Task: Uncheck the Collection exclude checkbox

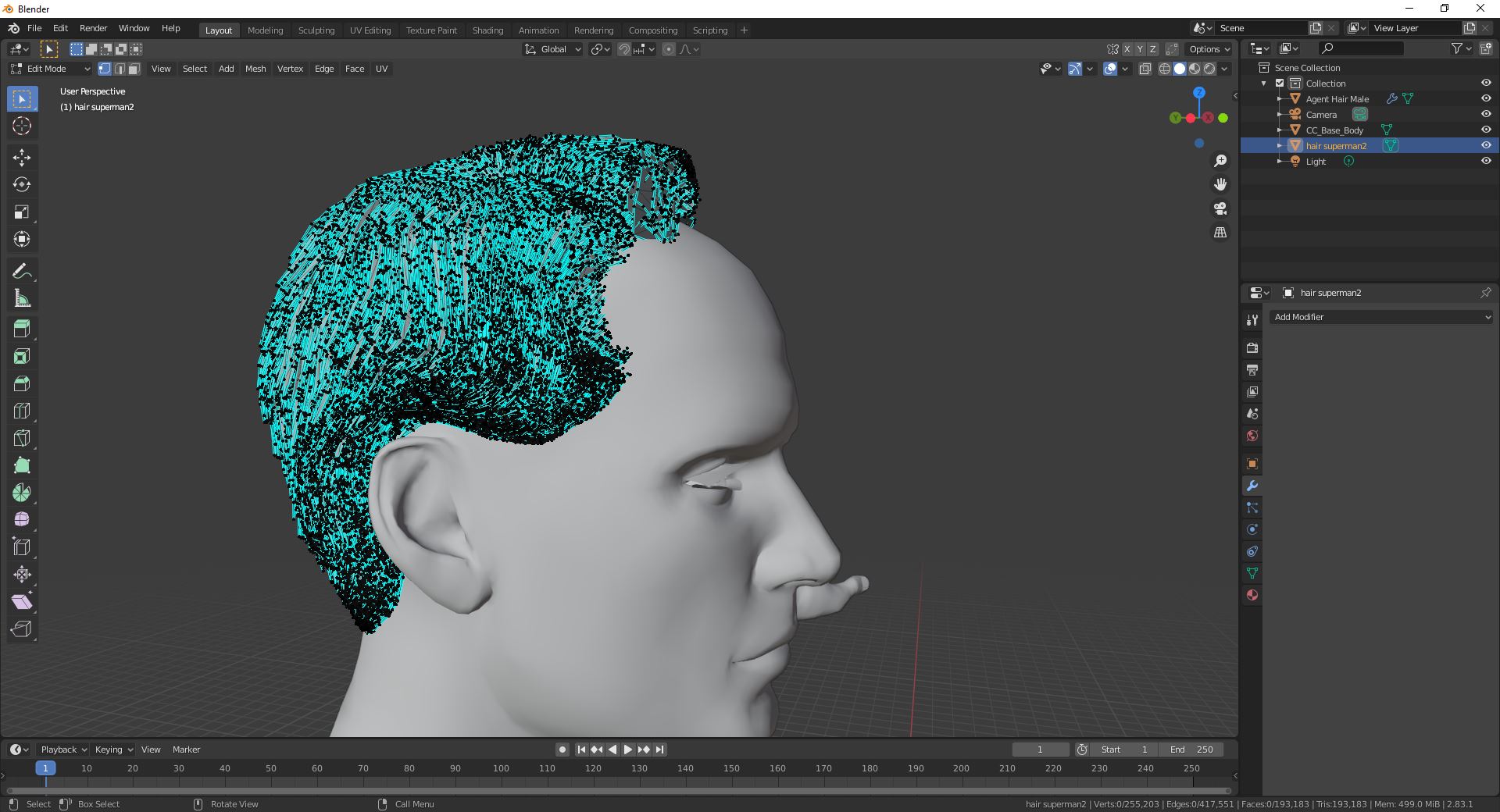Action: click(1280, 83)
